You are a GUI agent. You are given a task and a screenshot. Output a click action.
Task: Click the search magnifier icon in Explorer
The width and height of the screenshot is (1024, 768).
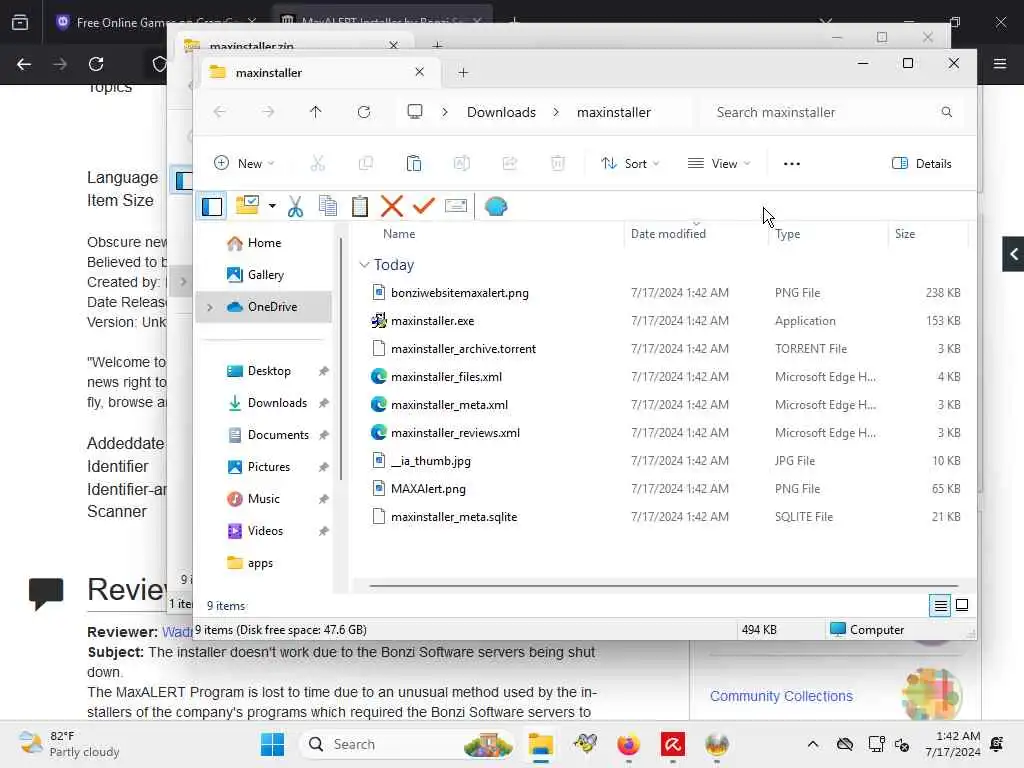click(947, 112)
